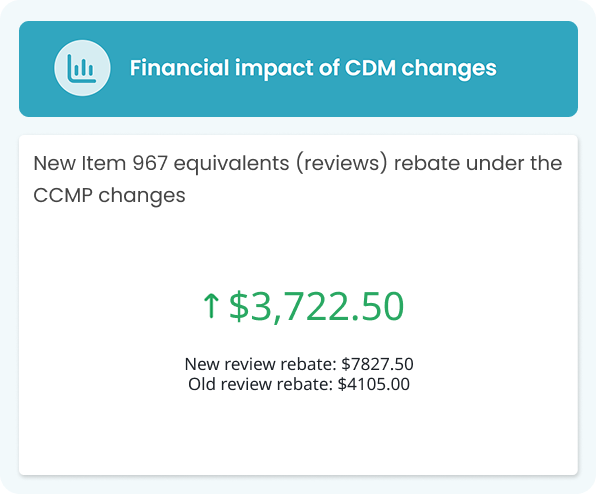Image resolution: width=596 pixels, height=494 pixels.
Task: Select the New review rebate line
Action: coord(299,364)
